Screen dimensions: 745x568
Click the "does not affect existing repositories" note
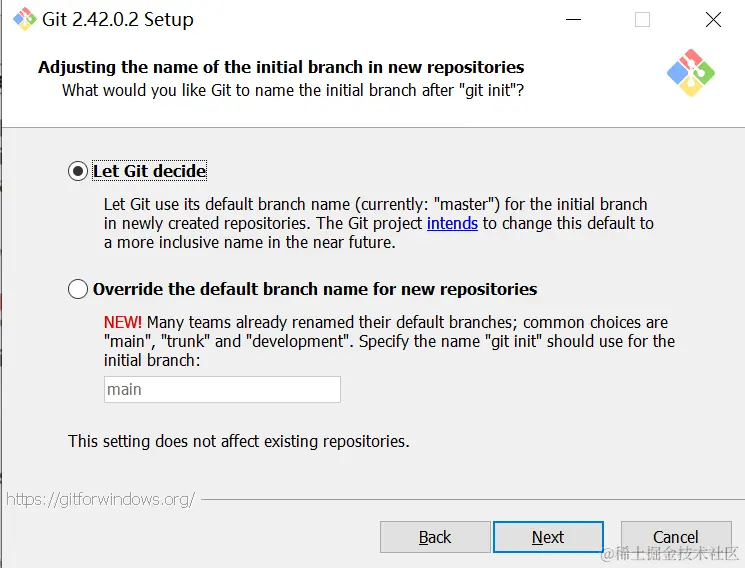tap(239, 441)
